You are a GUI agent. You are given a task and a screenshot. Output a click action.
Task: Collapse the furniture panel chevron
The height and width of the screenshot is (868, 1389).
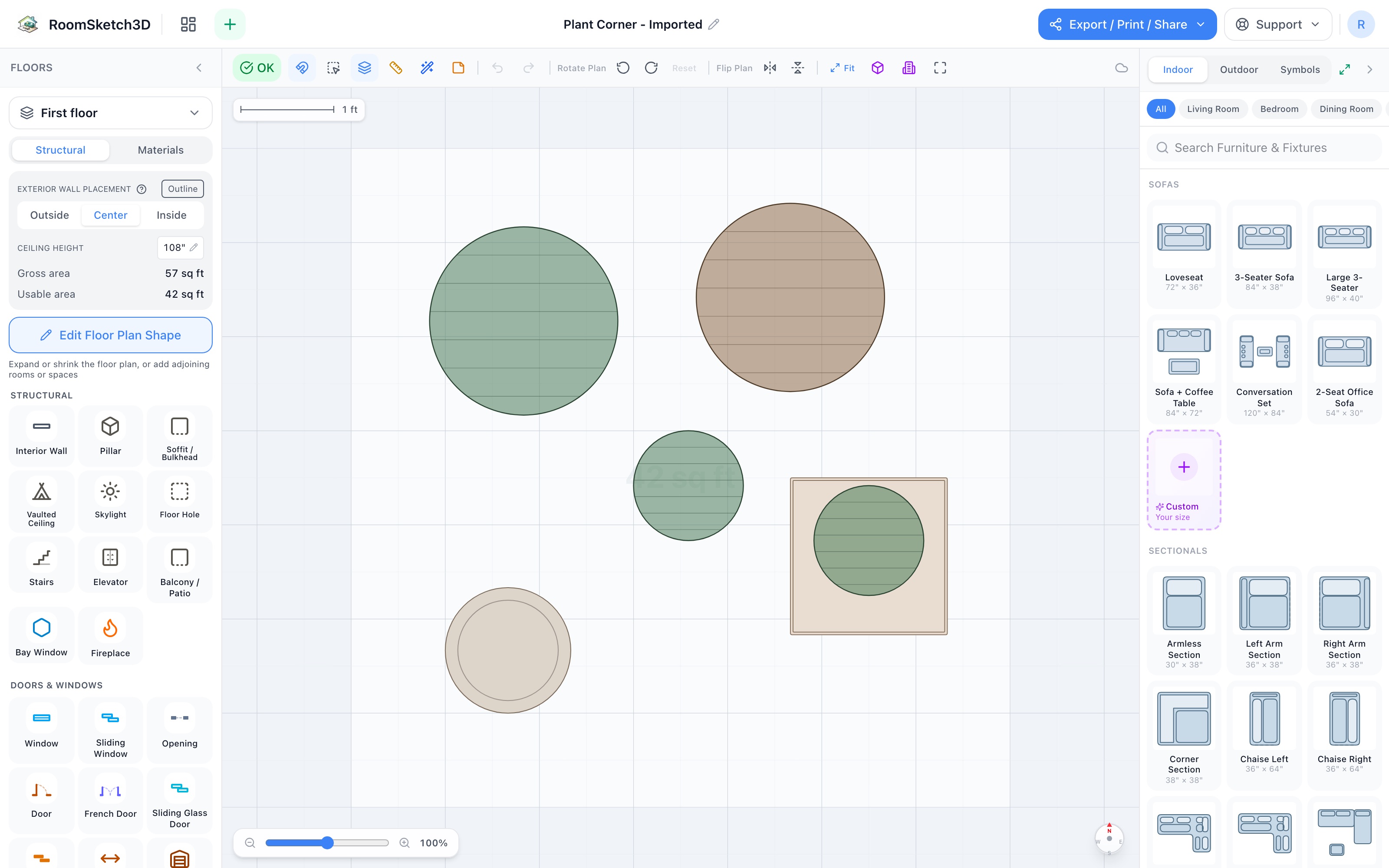[1370, 69]
